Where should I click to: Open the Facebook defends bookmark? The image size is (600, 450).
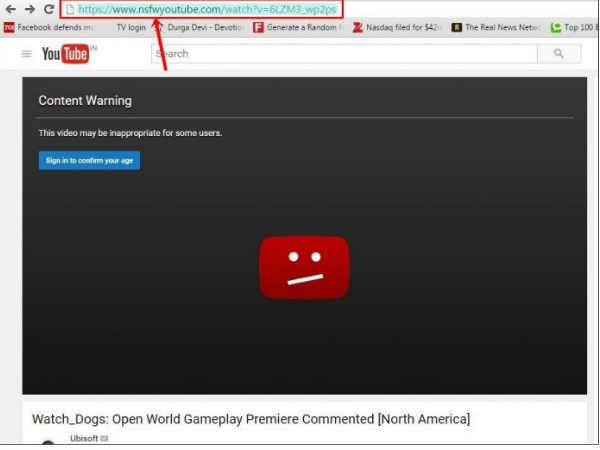(x=48, y=28)
